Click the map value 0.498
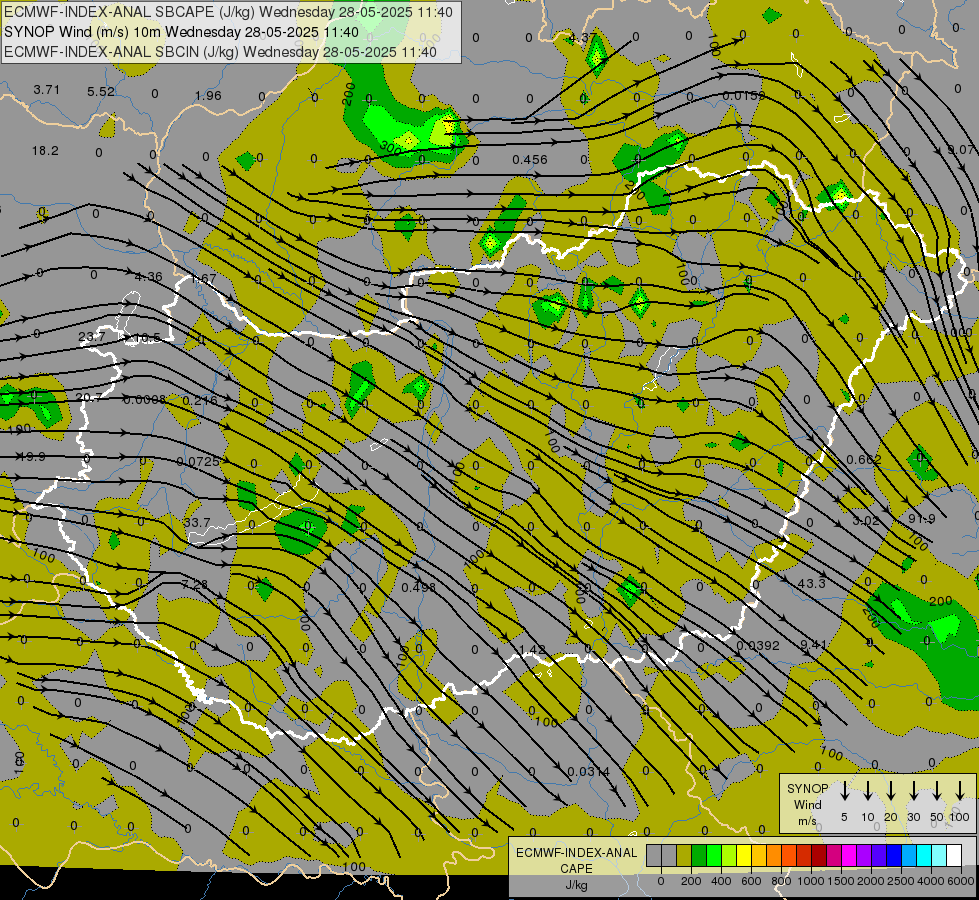The image size is (979, 900). click(x=419, y=587)
